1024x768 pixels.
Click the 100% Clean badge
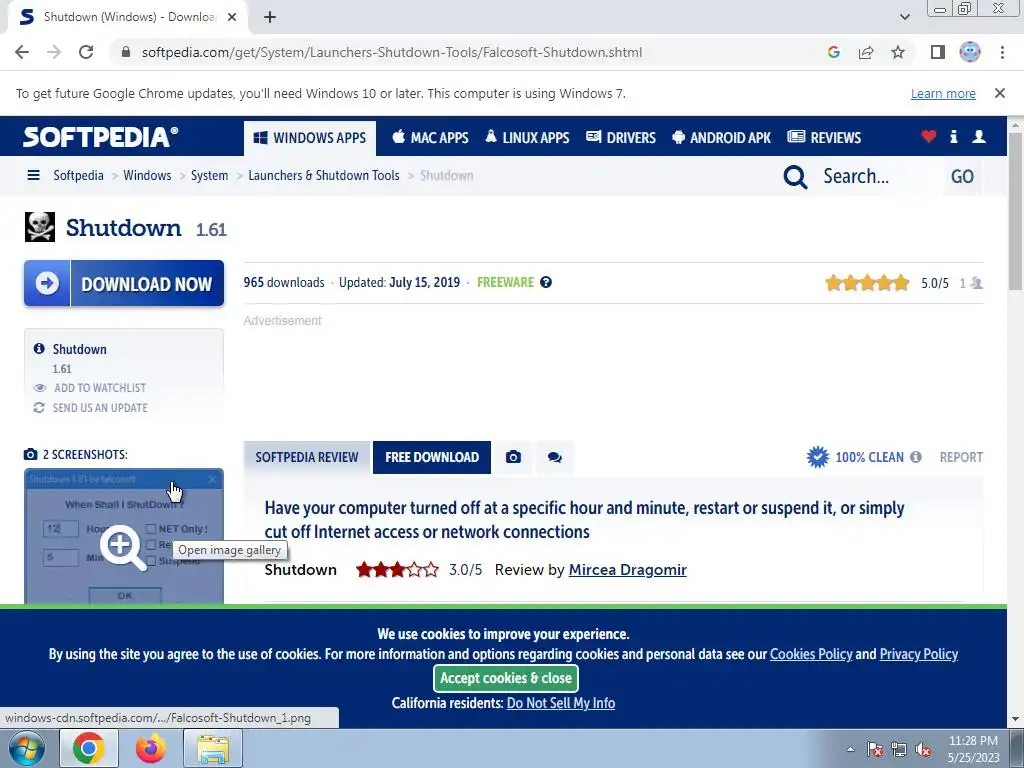click(x=856, y=457)
